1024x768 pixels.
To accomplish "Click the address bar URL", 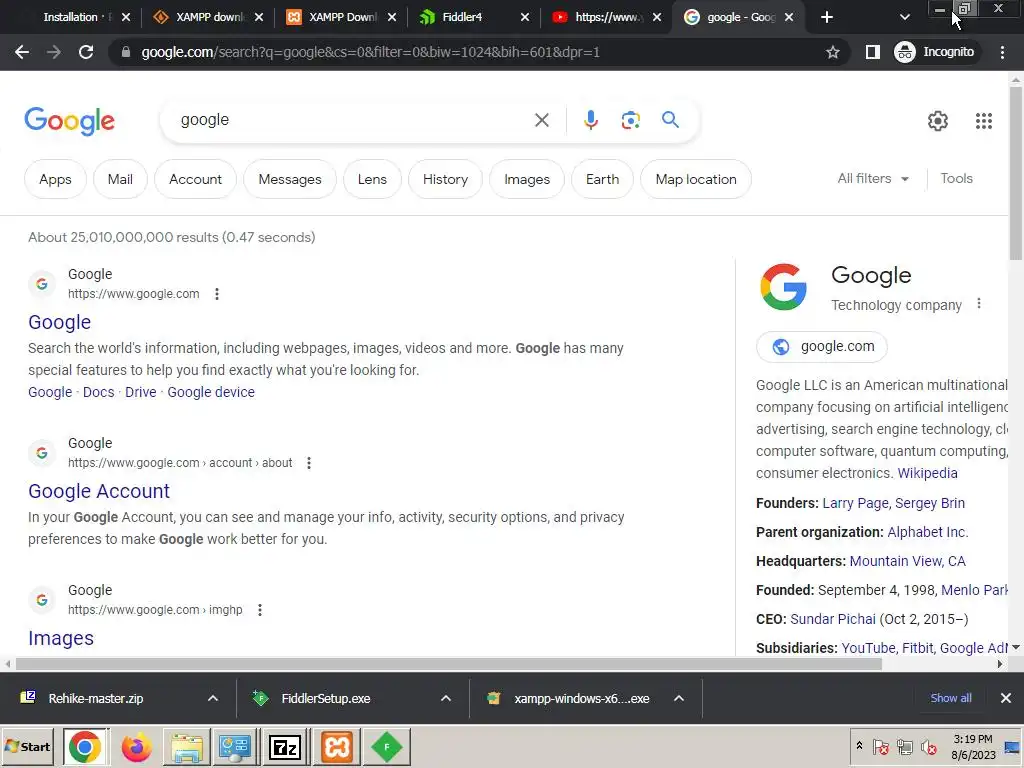I will (x=370, y=52).
